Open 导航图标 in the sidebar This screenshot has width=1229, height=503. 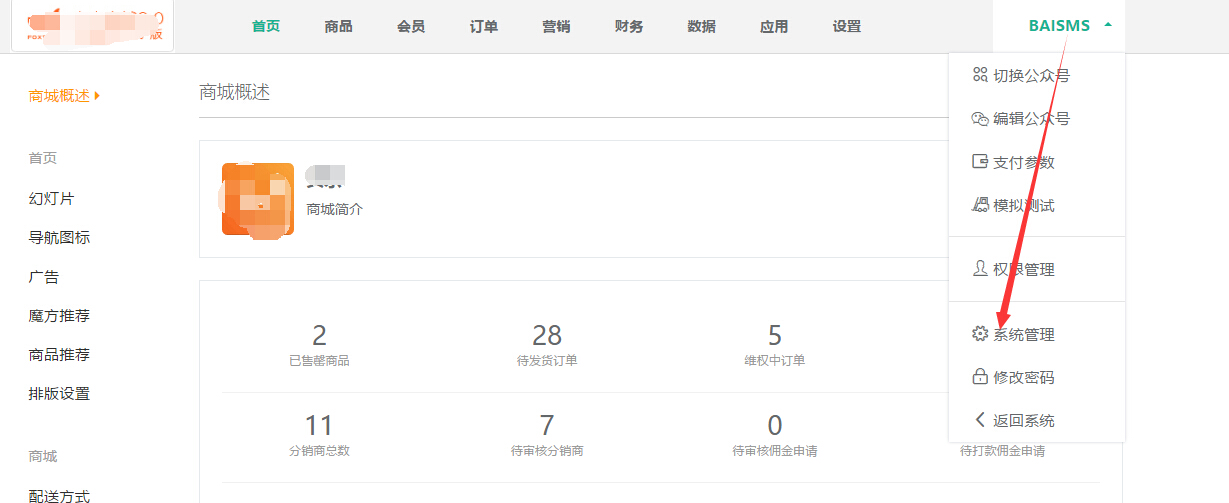pyautogui.click(x=59, y=238)
